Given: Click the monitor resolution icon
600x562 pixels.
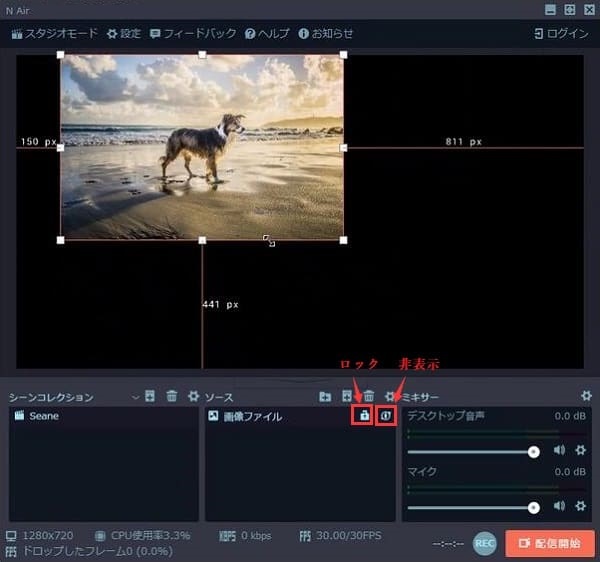Looking at the screenshot, I should click(11, 536).
